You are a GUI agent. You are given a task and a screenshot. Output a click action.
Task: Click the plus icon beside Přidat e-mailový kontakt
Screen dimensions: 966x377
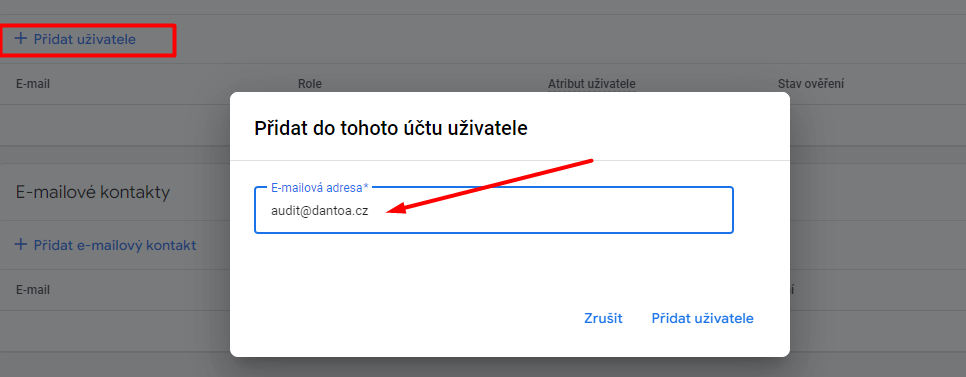click(x=21, y=245)
